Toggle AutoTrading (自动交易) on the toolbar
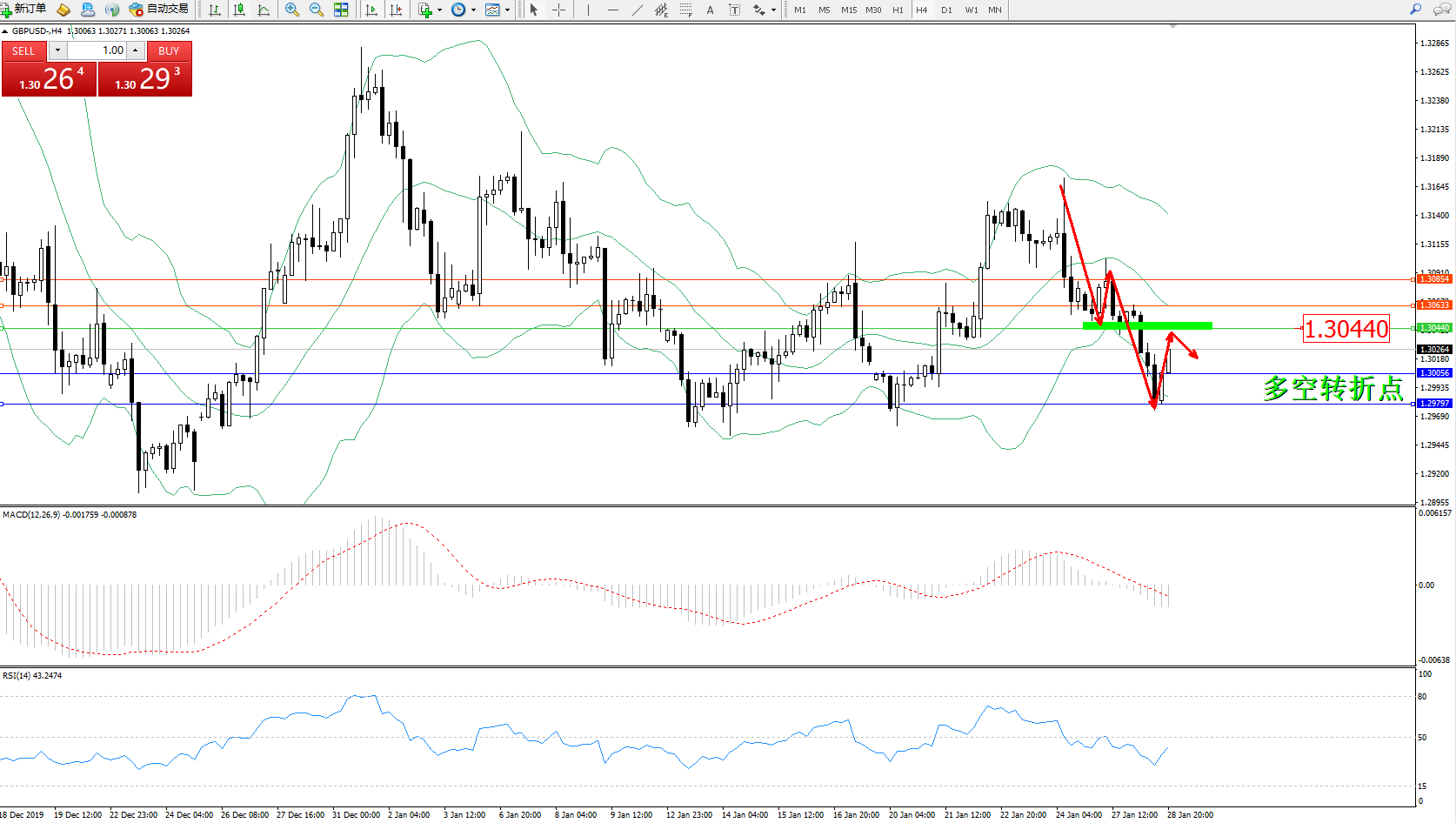 tap(158, 9)
